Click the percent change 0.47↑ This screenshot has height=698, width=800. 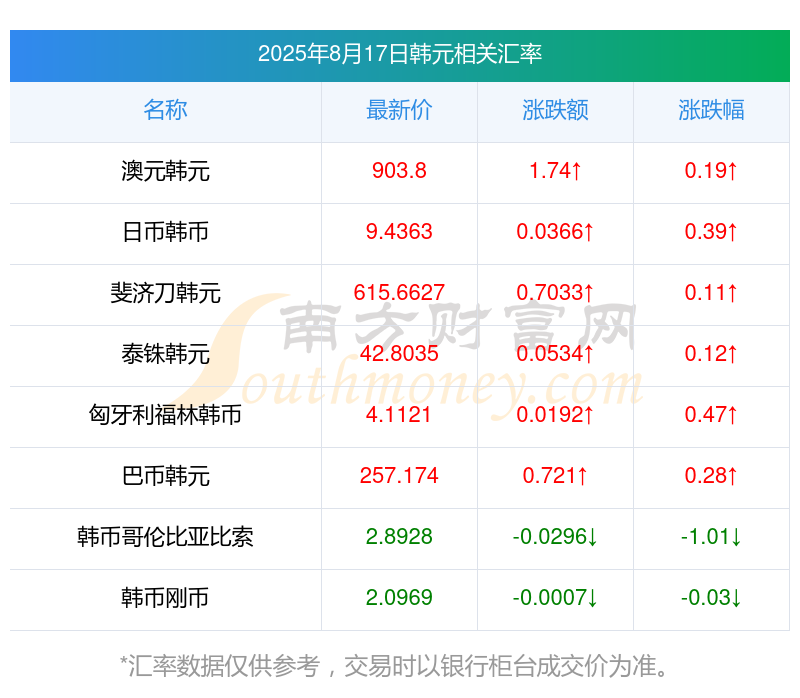pos(711,415)
